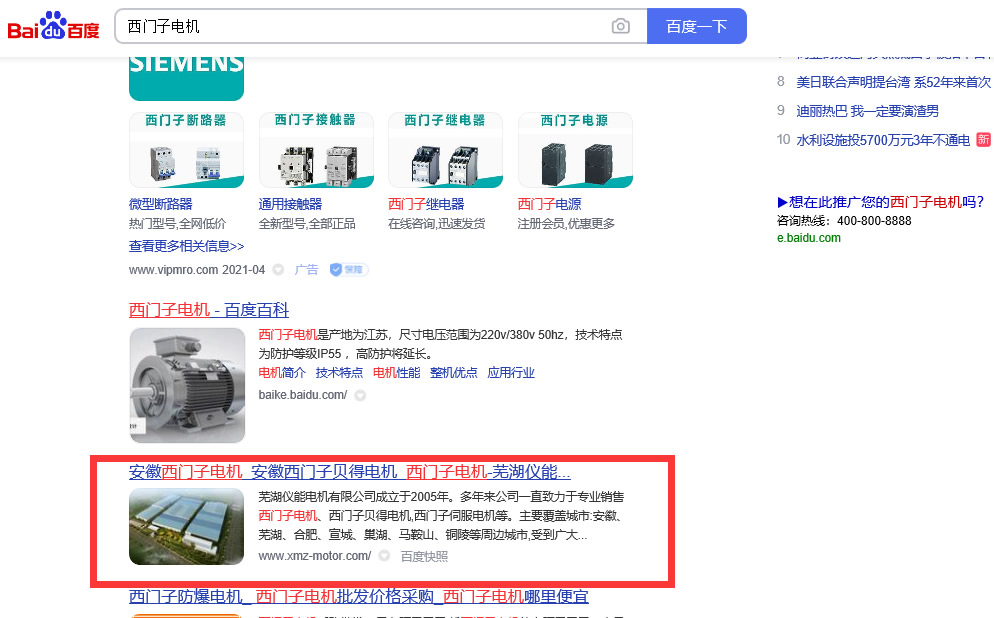Open the 西门子接触器 product thumbnail

click(316, 151)
